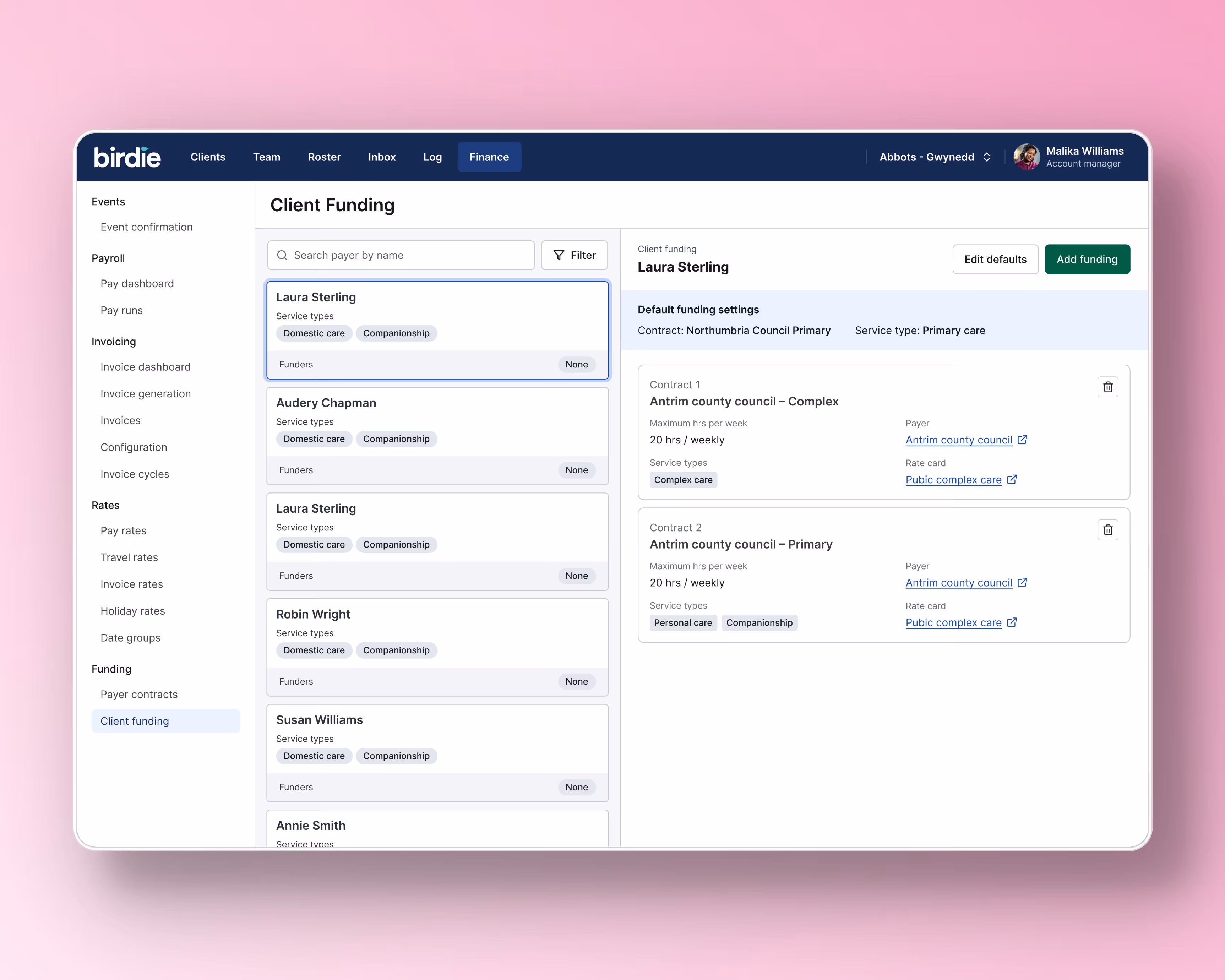Click the search magnifier icon
1225x980 pixels.
point(282,255)
